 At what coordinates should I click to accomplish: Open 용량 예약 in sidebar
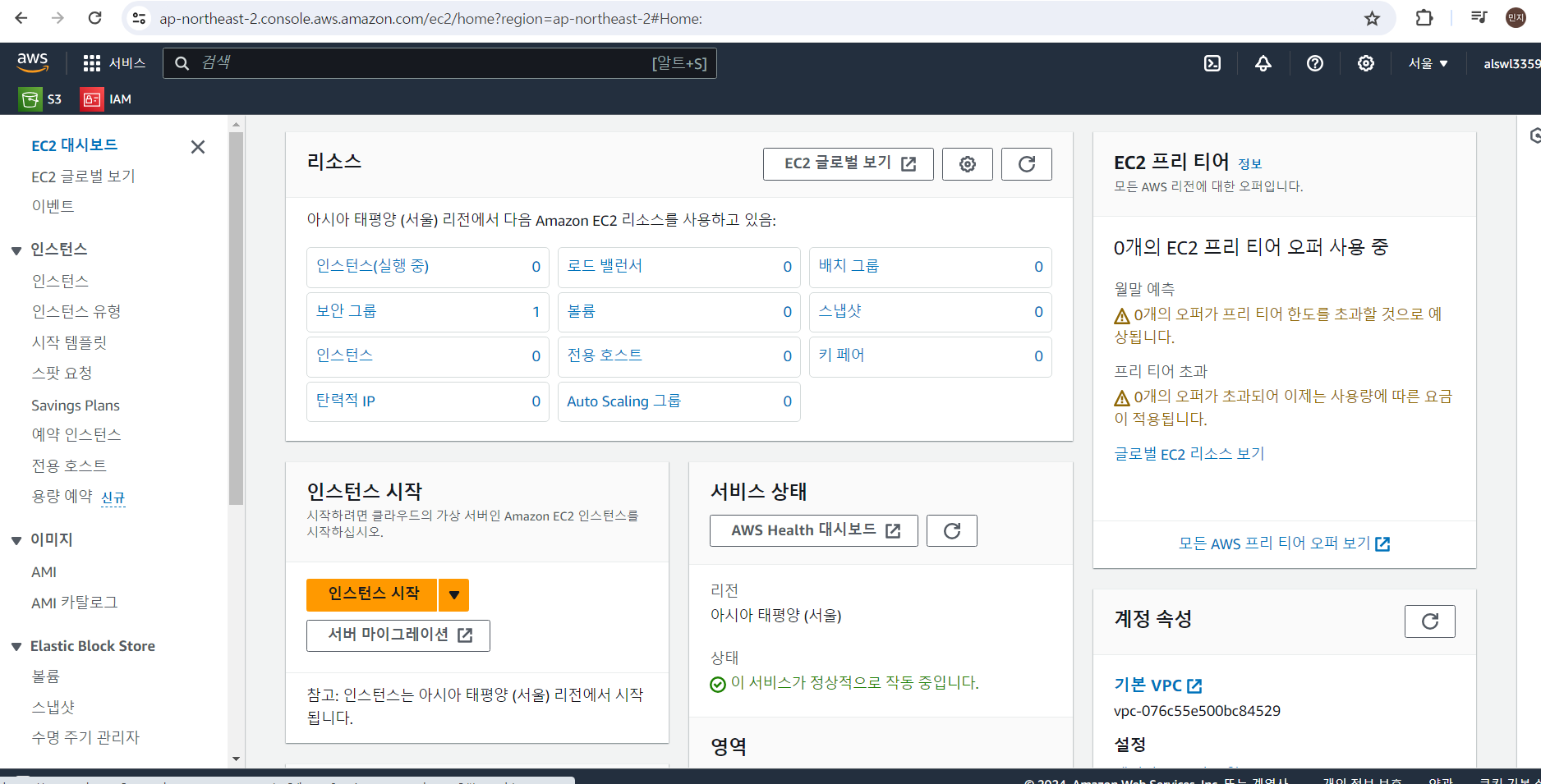coord(62,496)
